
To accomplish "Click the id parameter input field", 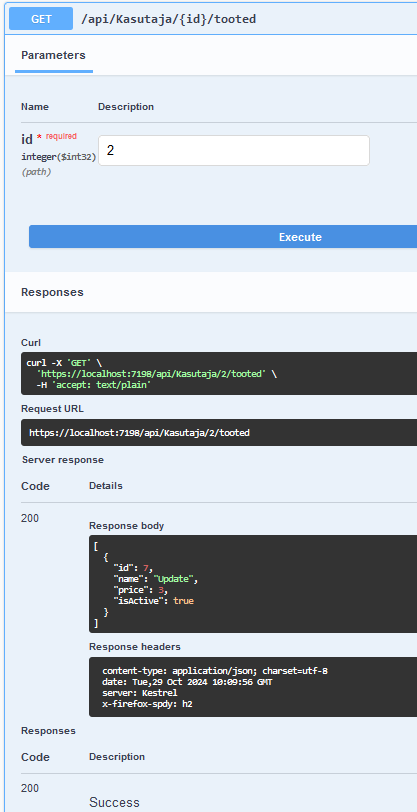I will click(x=234, y=151).
